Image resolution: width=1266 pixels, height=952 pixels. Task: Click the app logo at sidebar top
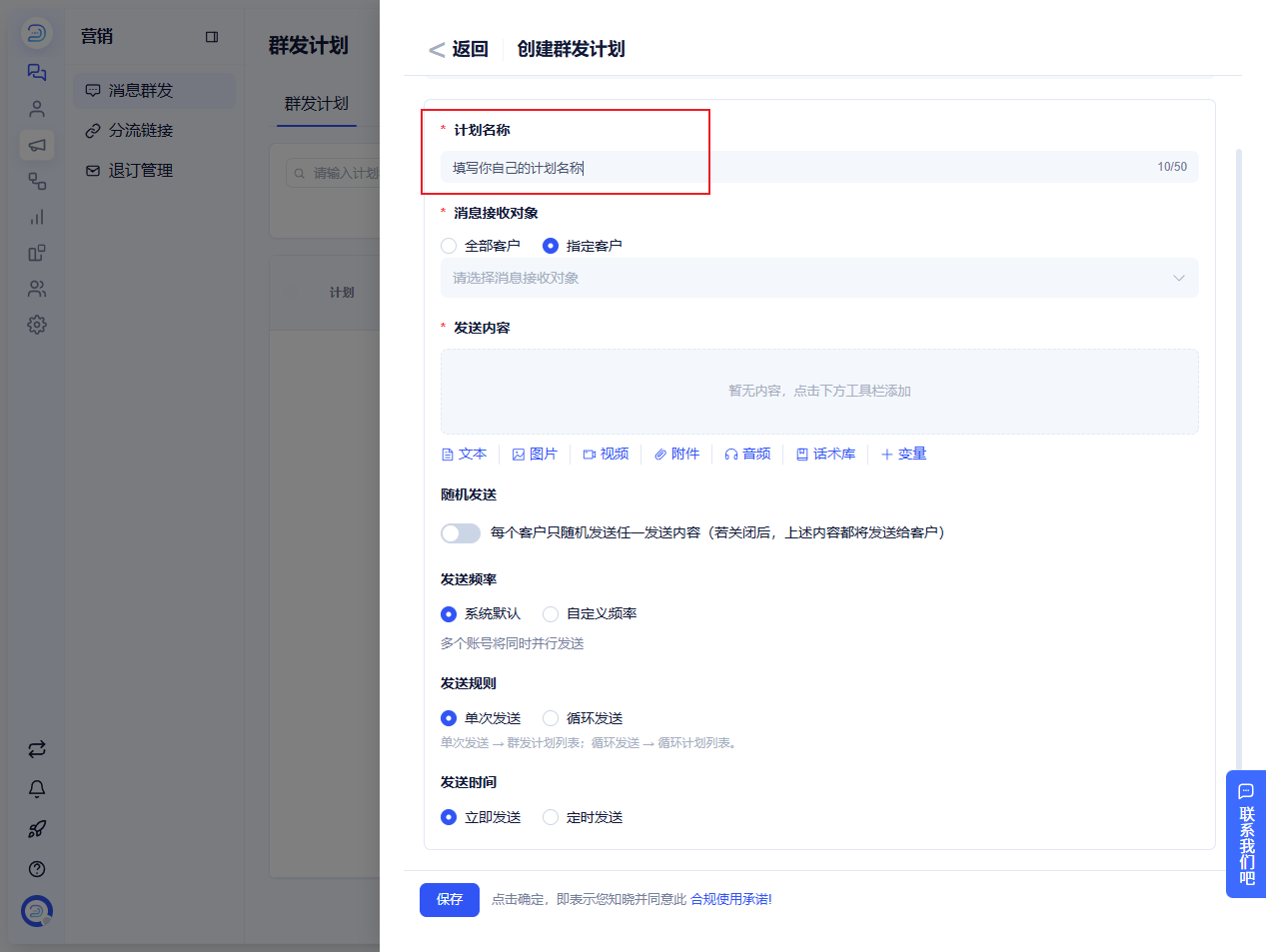[37, 33]
